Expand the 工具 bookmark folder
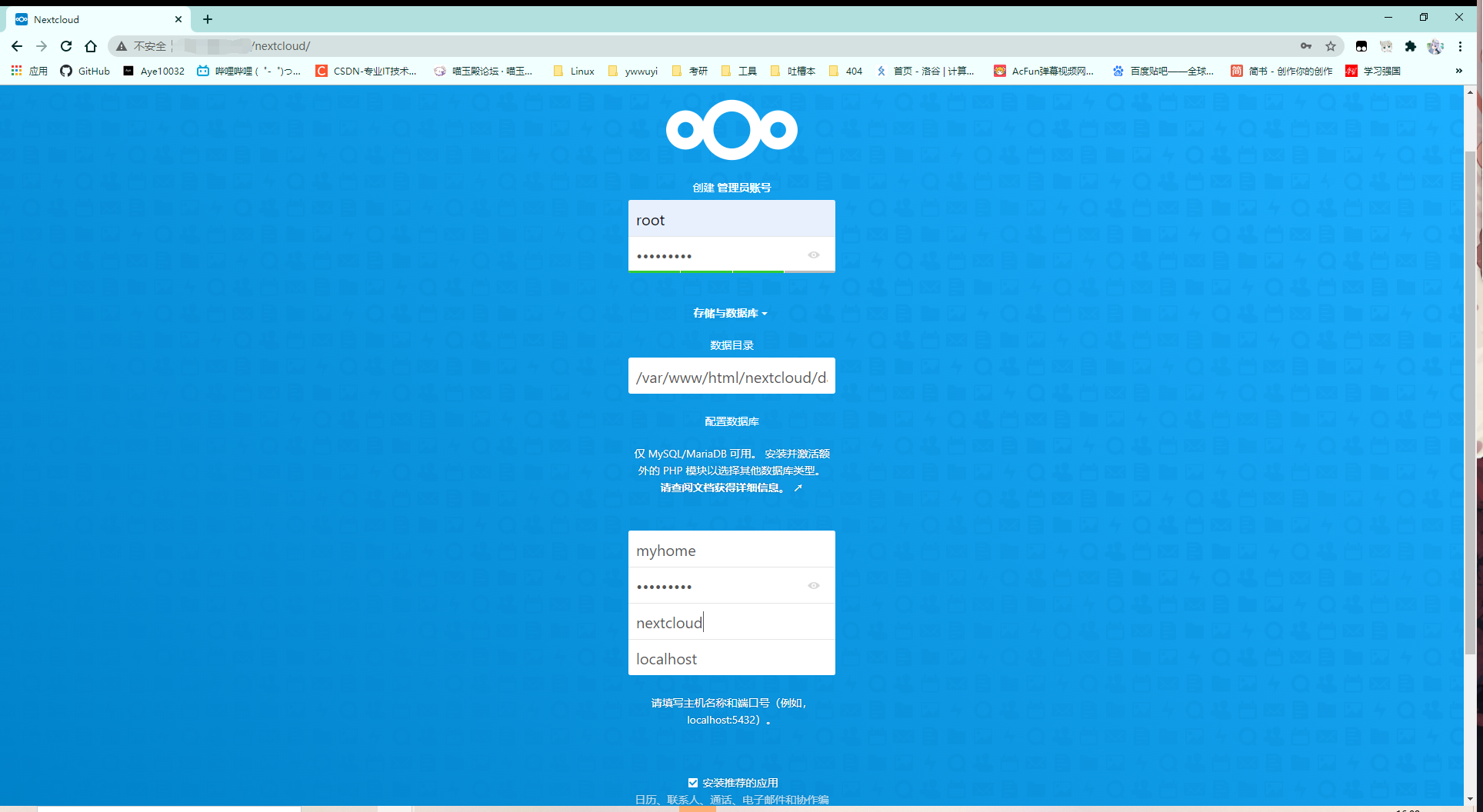The height and width of the screenshot is (812, 1483). (738, 71)
